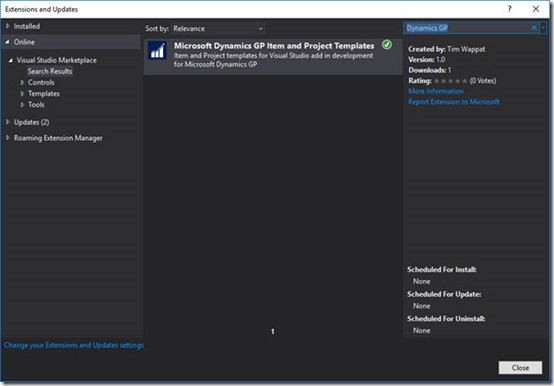Collapse the Visual Studio Marketplace node

tap(11, 60)
